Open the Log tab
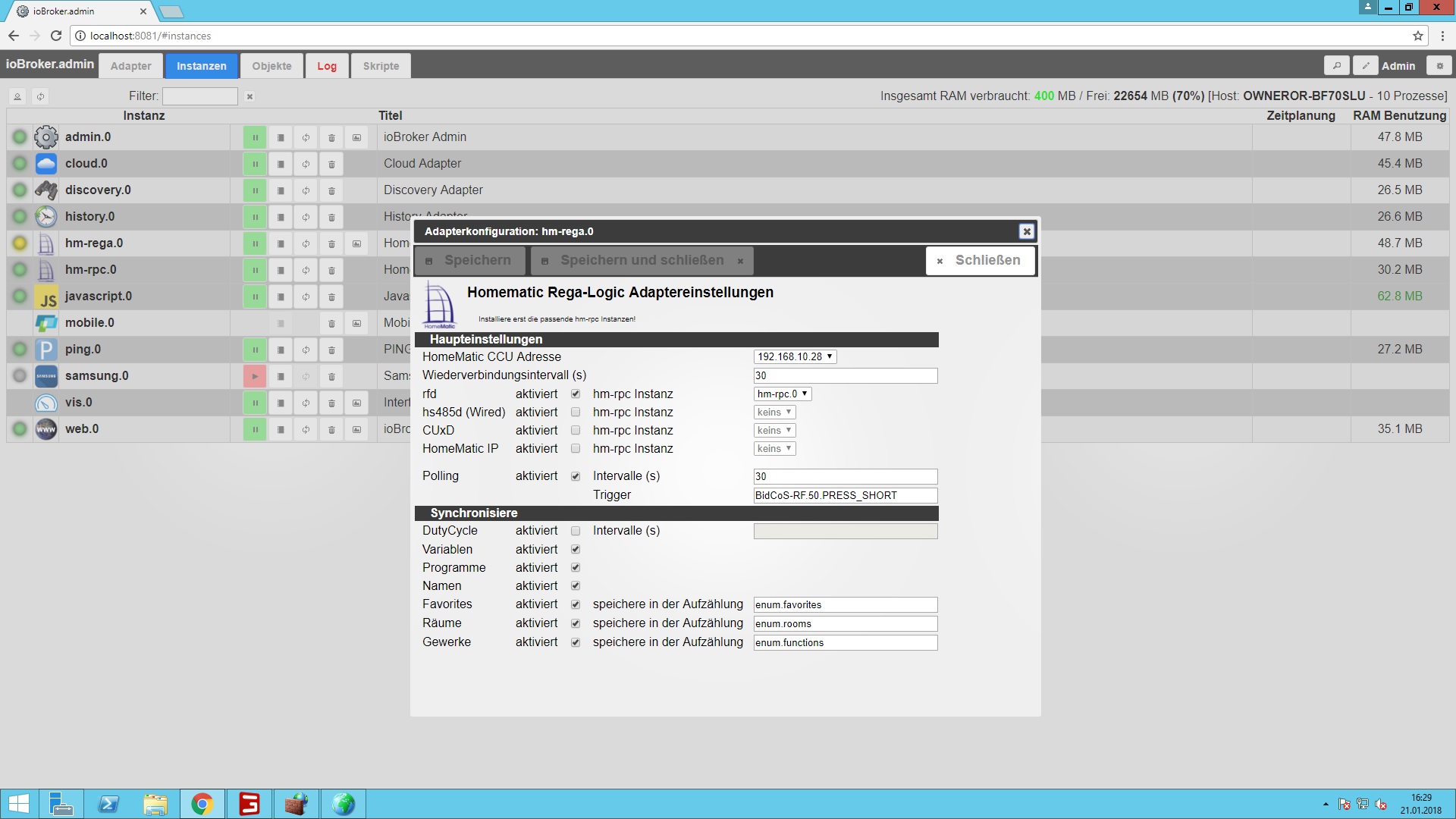 pos(327,66)
